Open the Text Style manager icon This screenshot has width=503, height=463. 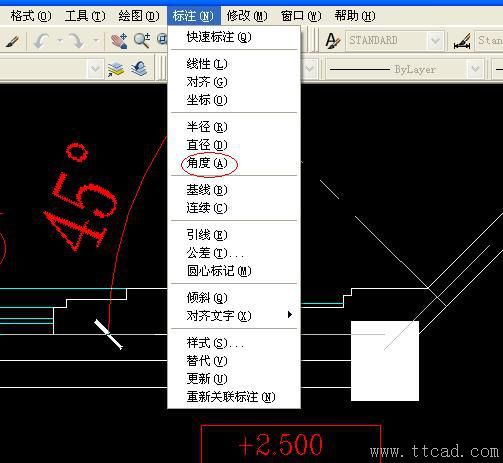pos(332,41)
